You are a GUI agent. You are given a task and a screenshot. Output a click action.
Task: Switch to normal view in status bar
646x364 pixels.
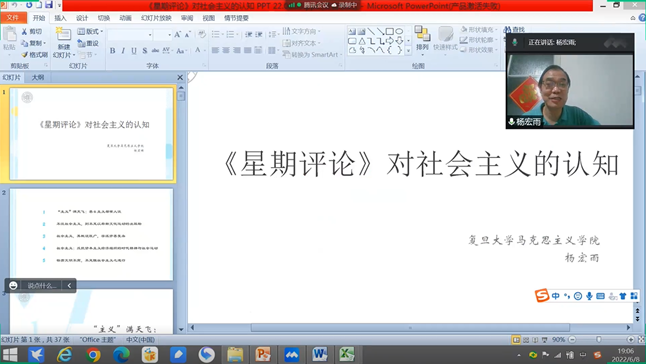coord(516,340)
